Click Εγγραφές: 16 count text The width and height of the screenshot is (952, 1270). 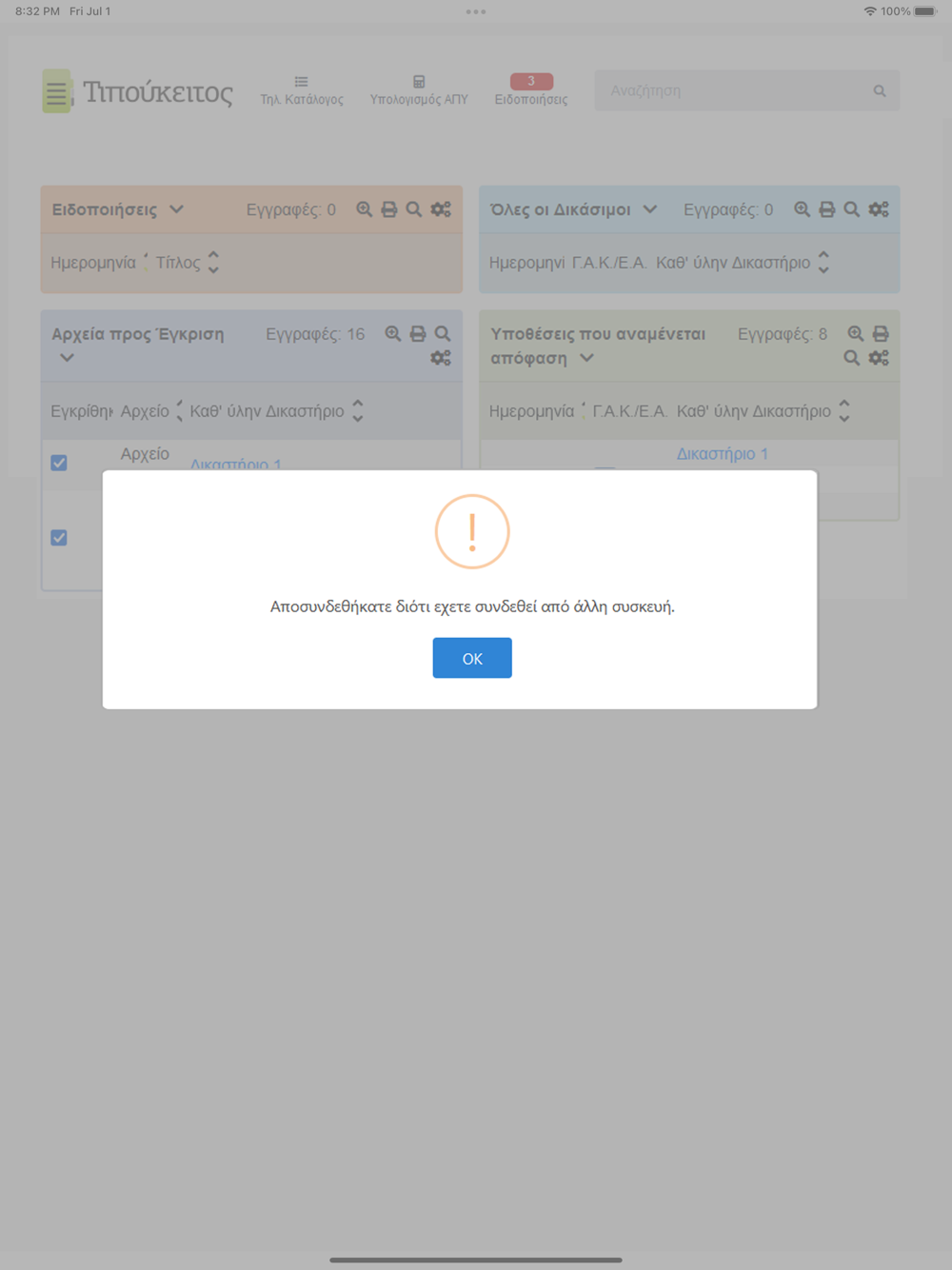click(315, 334)
